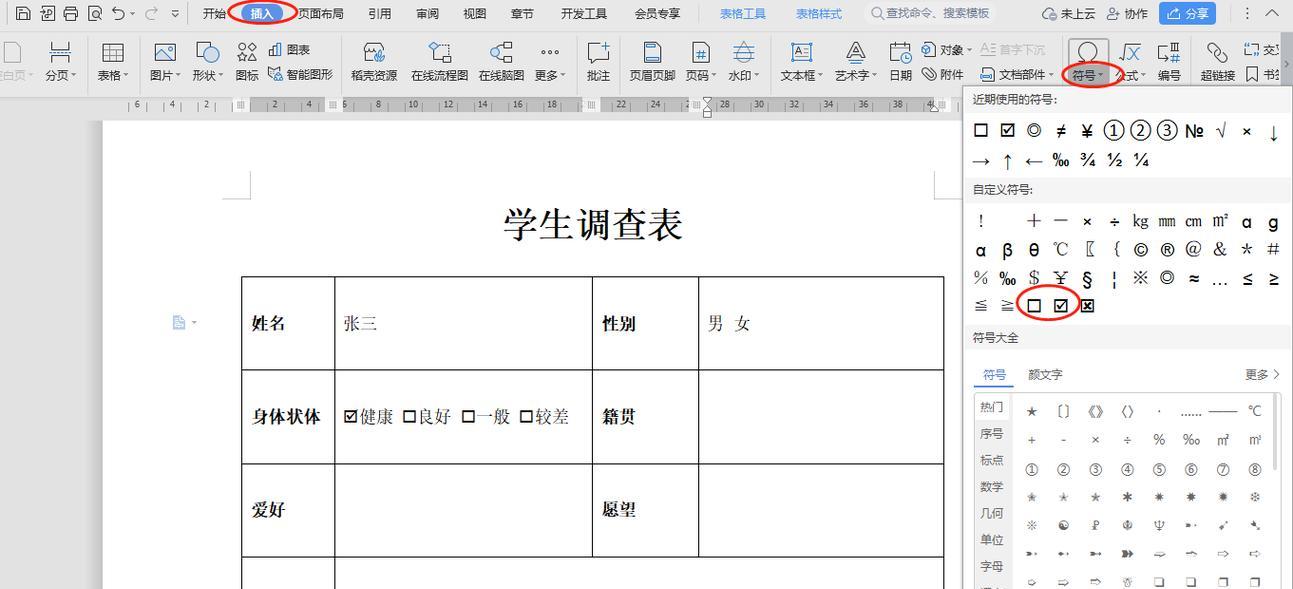
Task: Insert the ☒ crossed box custom symbol
Action: [x=1087, y=306]
